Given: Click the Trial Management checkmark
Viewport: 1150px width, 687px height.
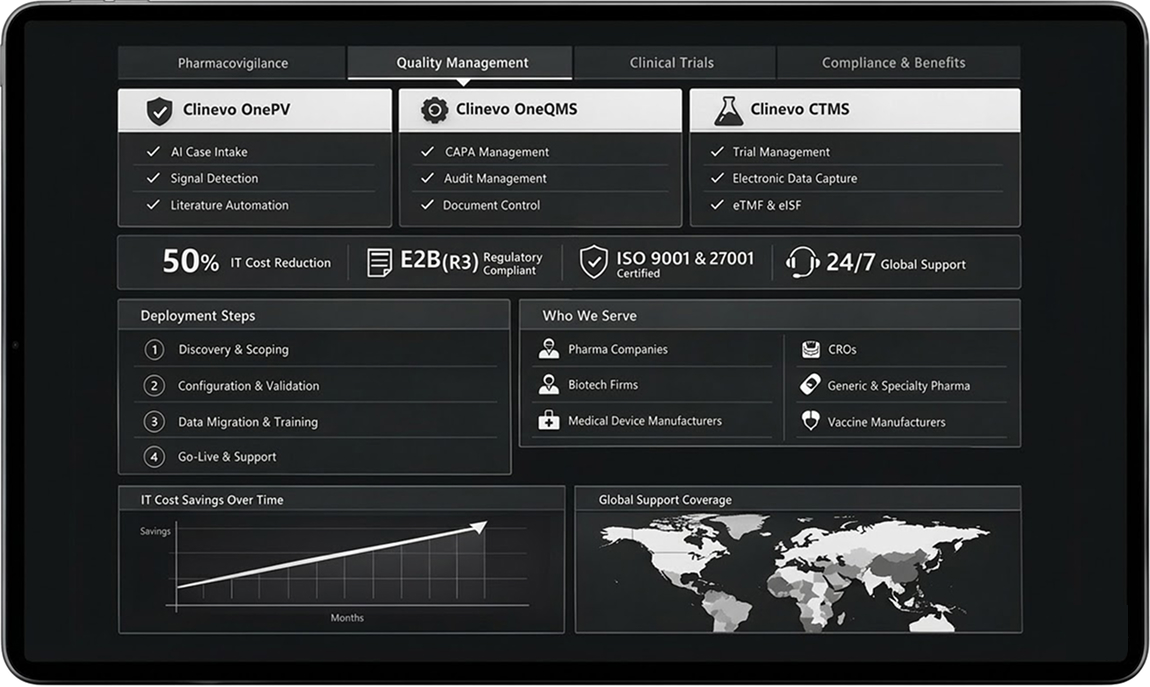Looking at the screenshot, I should point(717,151).
